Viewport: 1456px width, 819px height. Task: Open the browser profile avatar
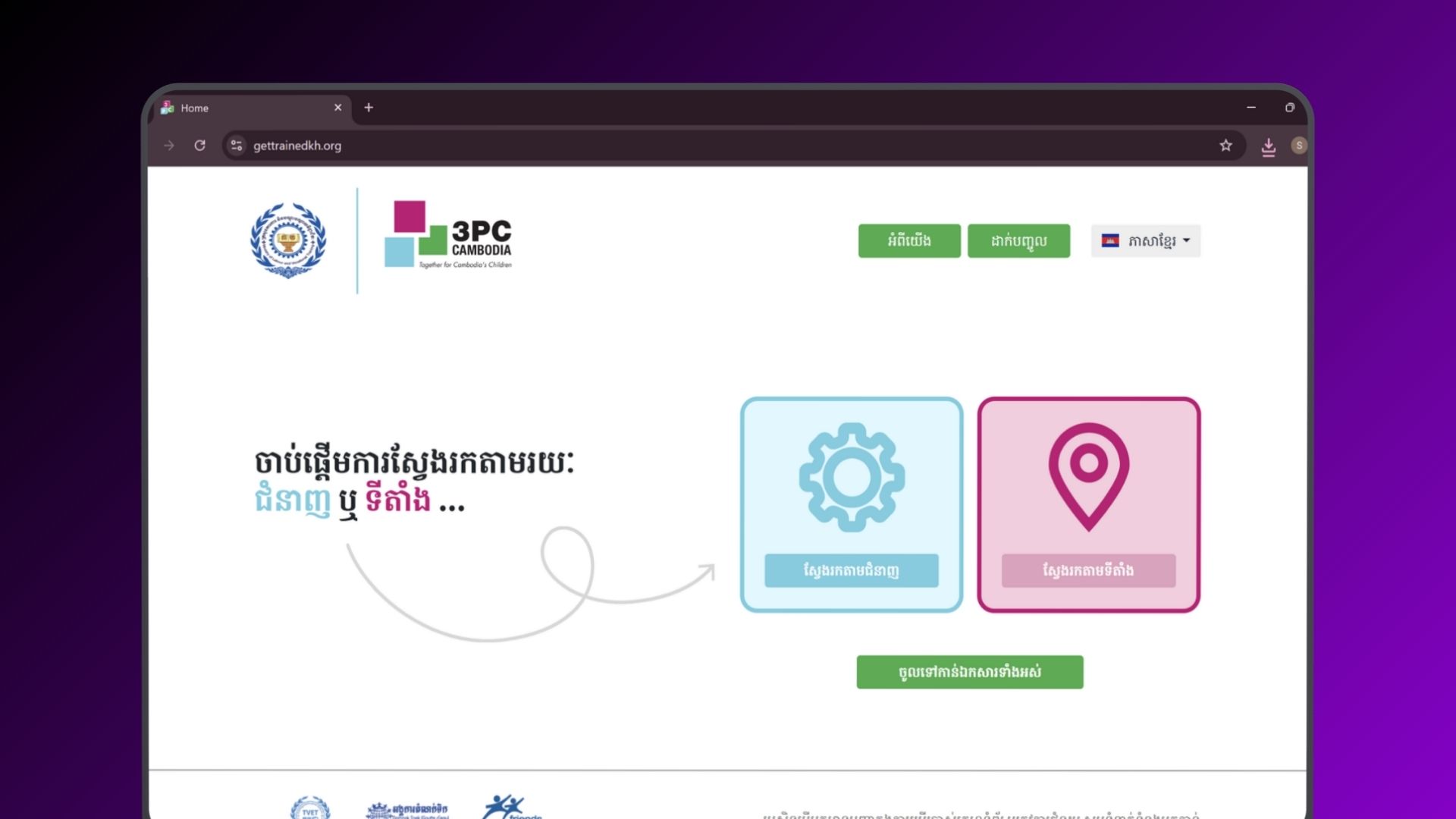tap(1298, 146)
